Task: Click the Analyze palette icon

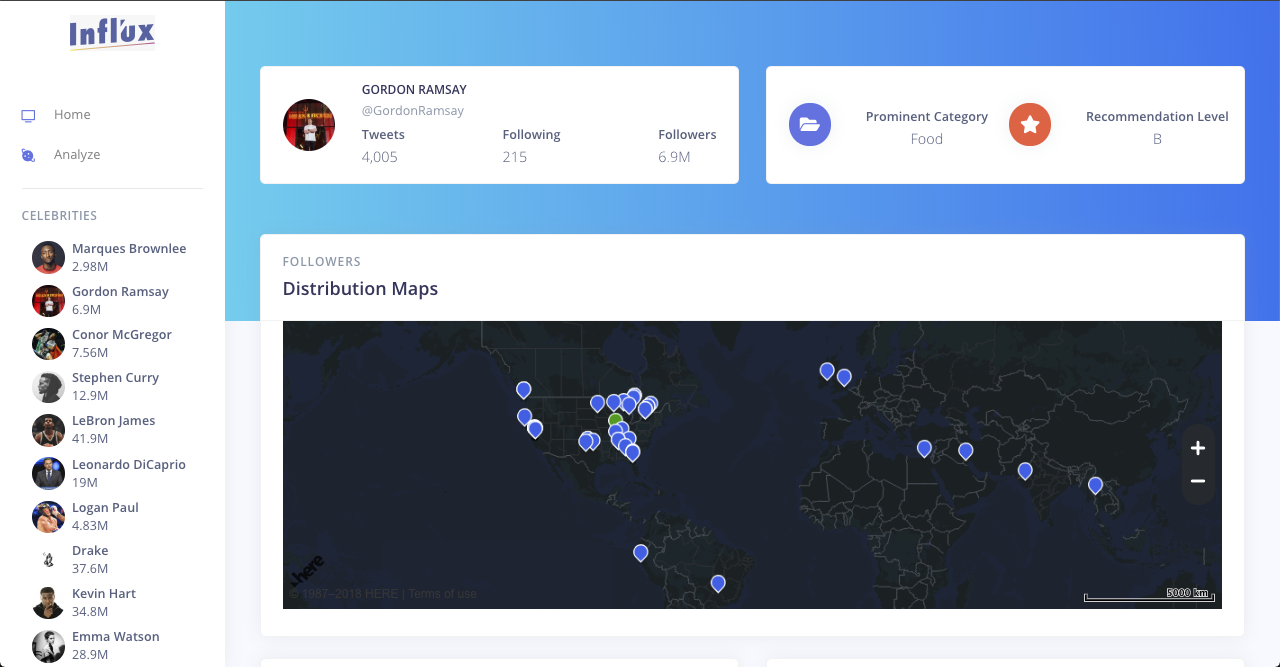Action: (29, 155)
